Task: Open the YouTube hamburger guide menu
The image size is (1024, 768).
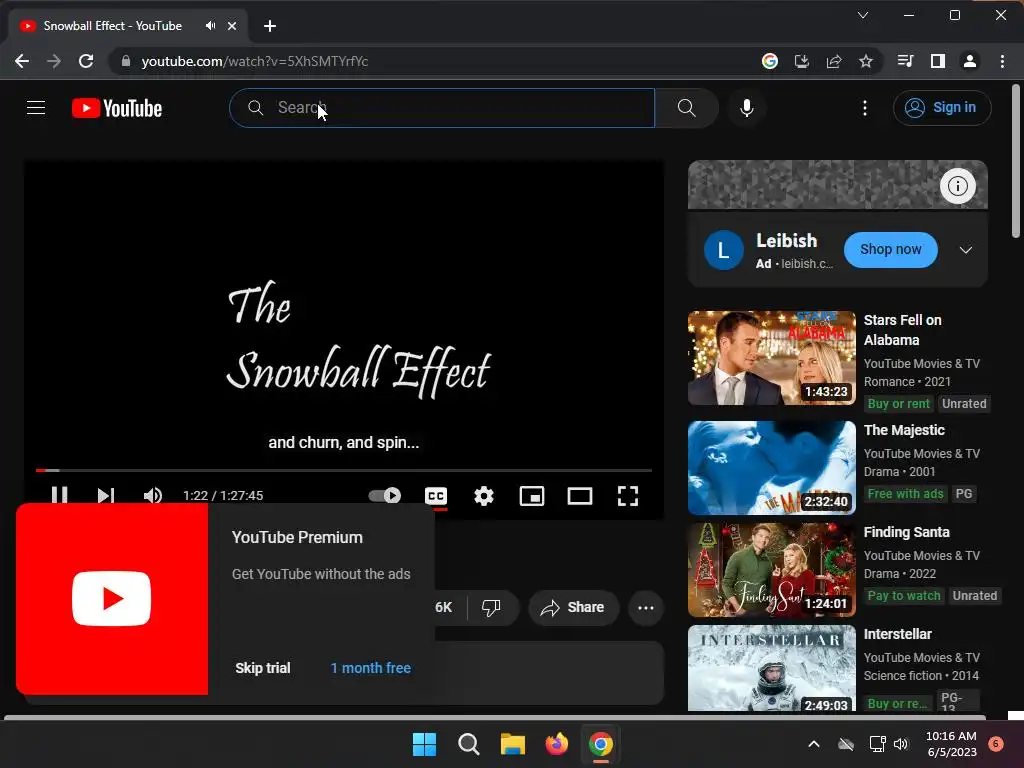Action: pyautogui.click(x=36, y=108)
